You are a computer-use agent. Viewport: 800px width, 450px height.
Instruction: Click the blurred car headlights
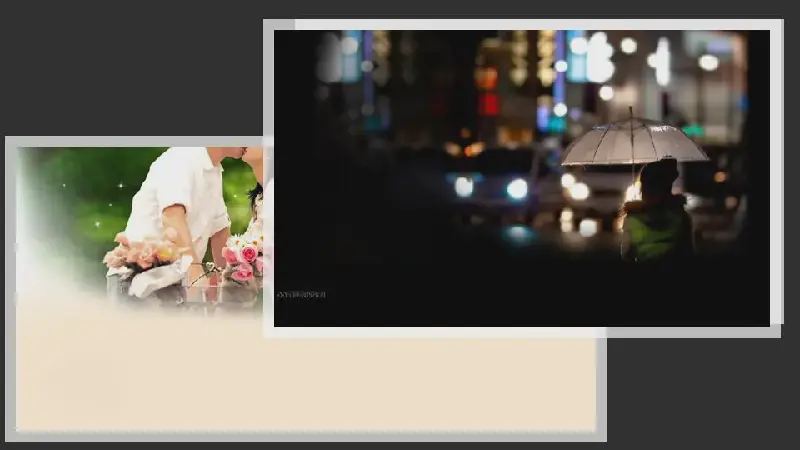(x=490, y=187)
